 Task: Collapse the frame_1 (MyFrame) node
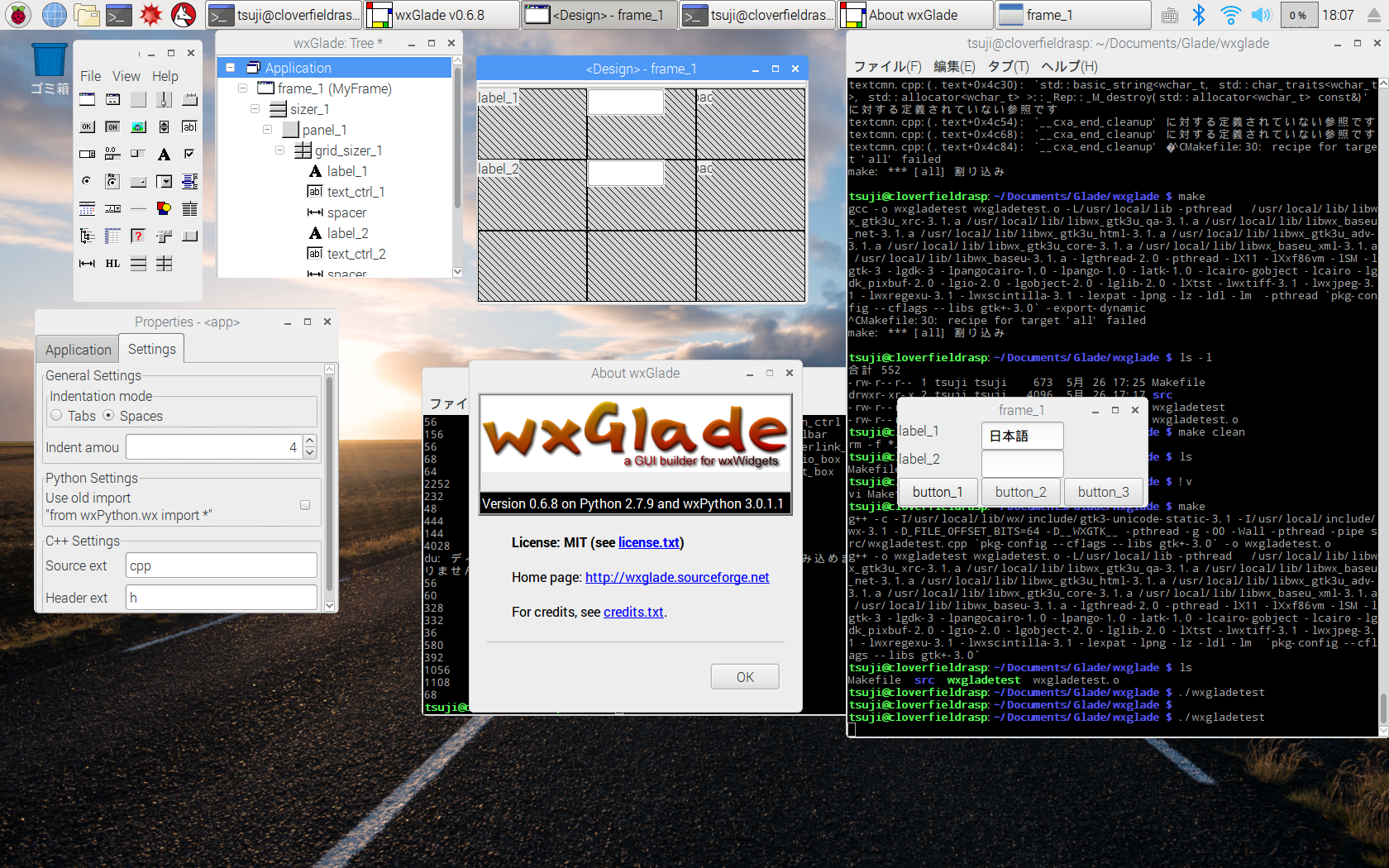tap(242, 88)
